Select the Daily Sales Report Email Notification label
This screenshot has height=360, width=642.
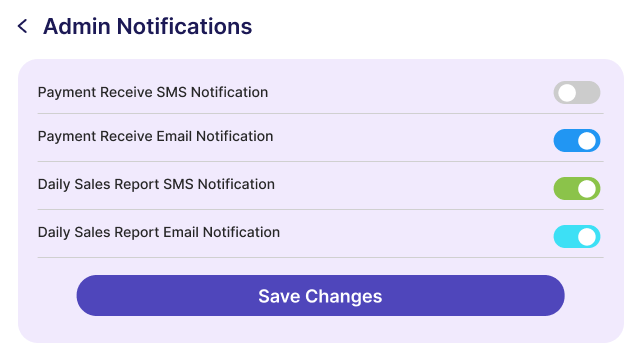point(159,232)
